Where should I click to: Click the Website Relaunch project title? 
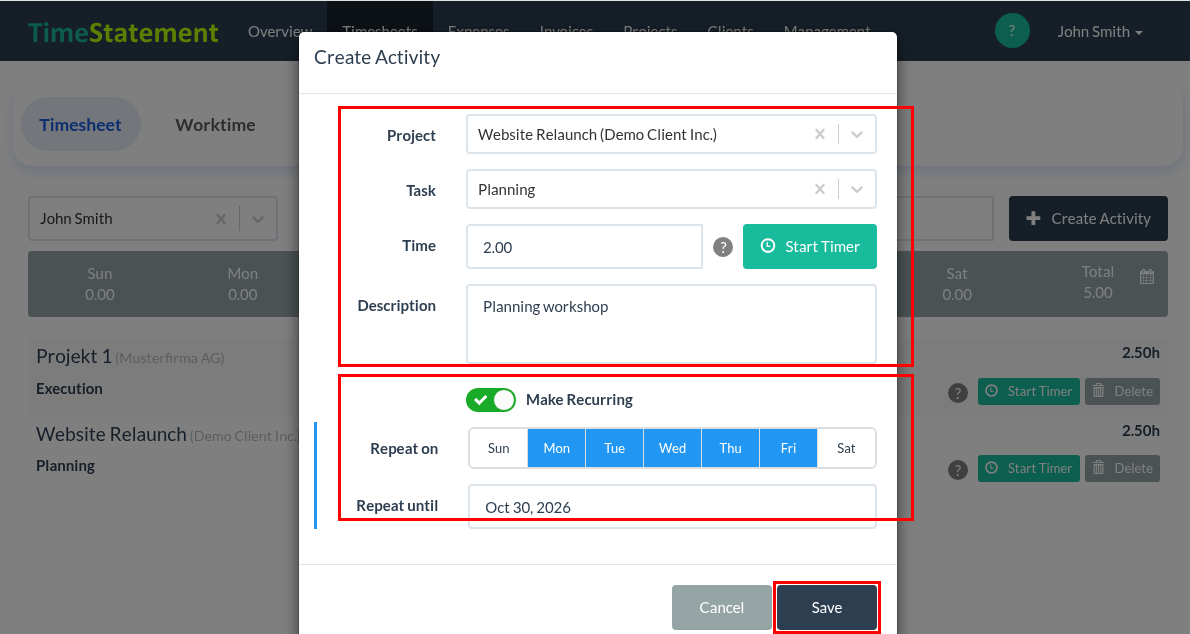pos(111,434)
